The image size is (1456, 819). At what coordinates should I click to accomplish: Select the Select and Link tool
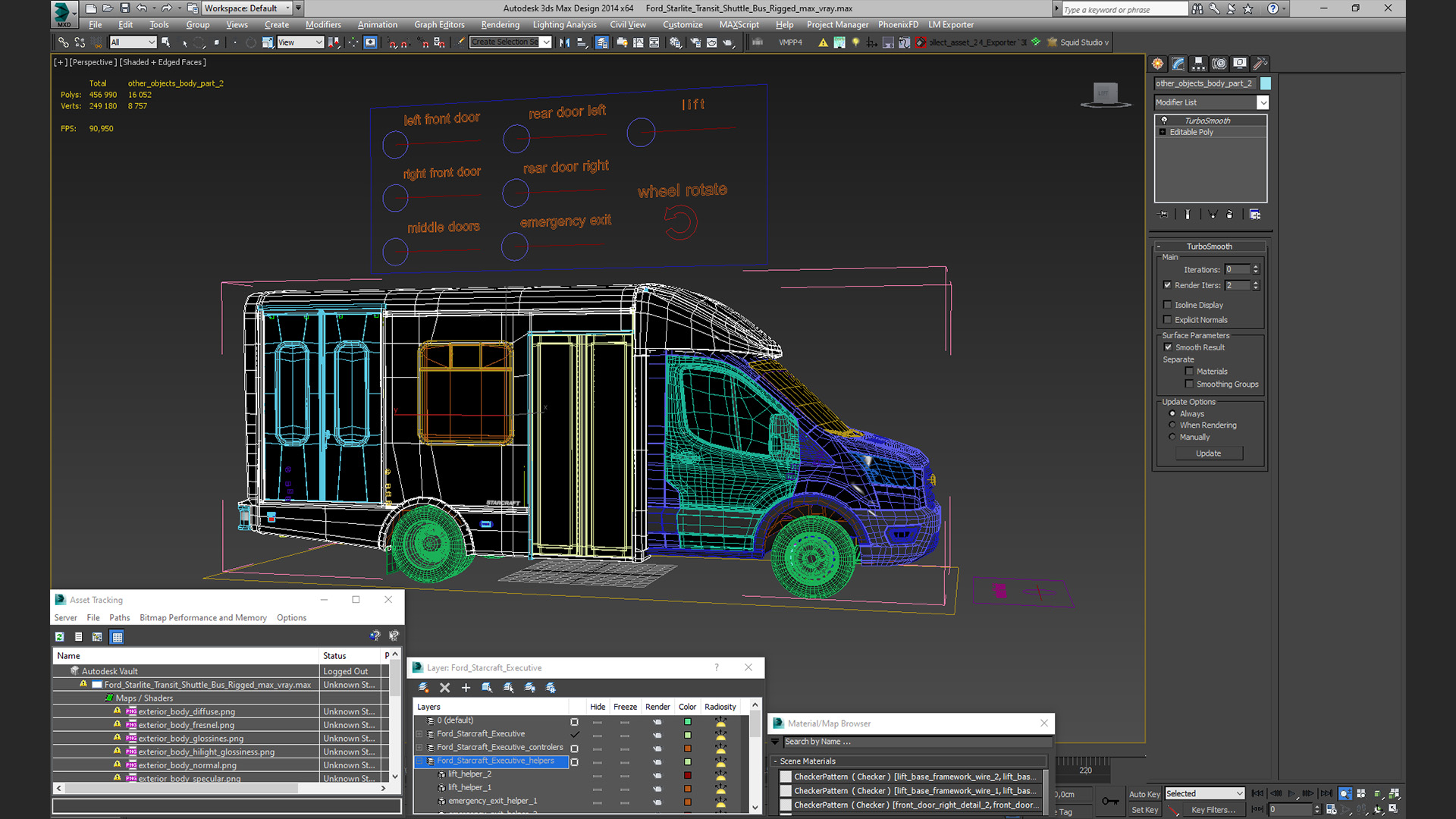[x=64, y=42]
